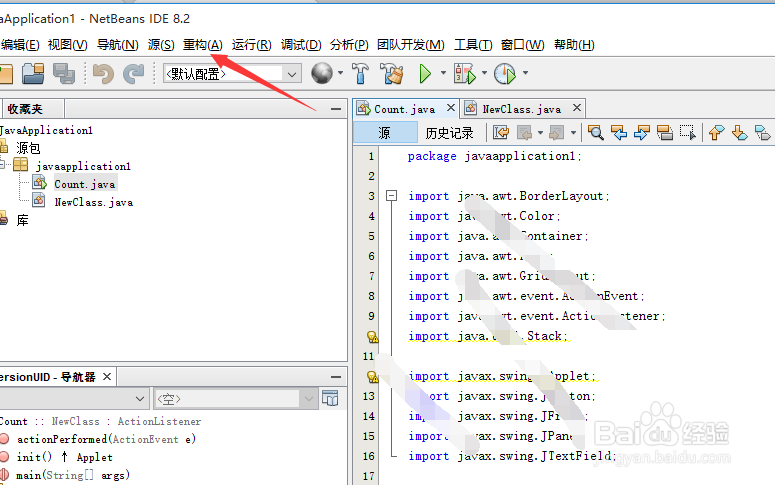
Task: Open the 帮助(H) menu
Action: pyautogui.click(x=574, y=45)
